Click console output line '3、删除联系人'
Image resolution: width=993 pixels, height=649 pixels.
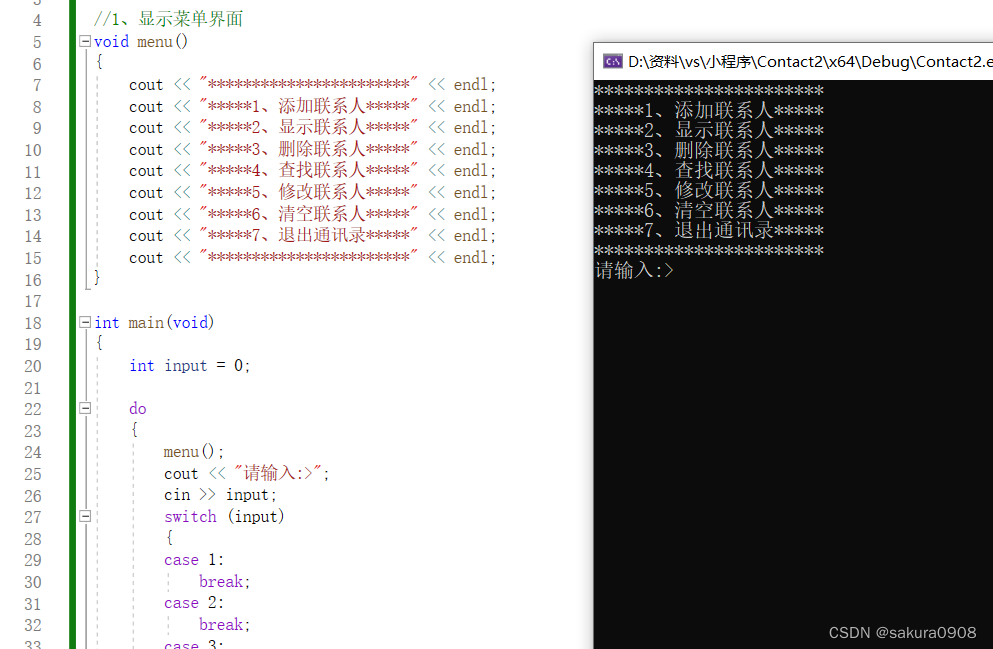pos(709,151)
